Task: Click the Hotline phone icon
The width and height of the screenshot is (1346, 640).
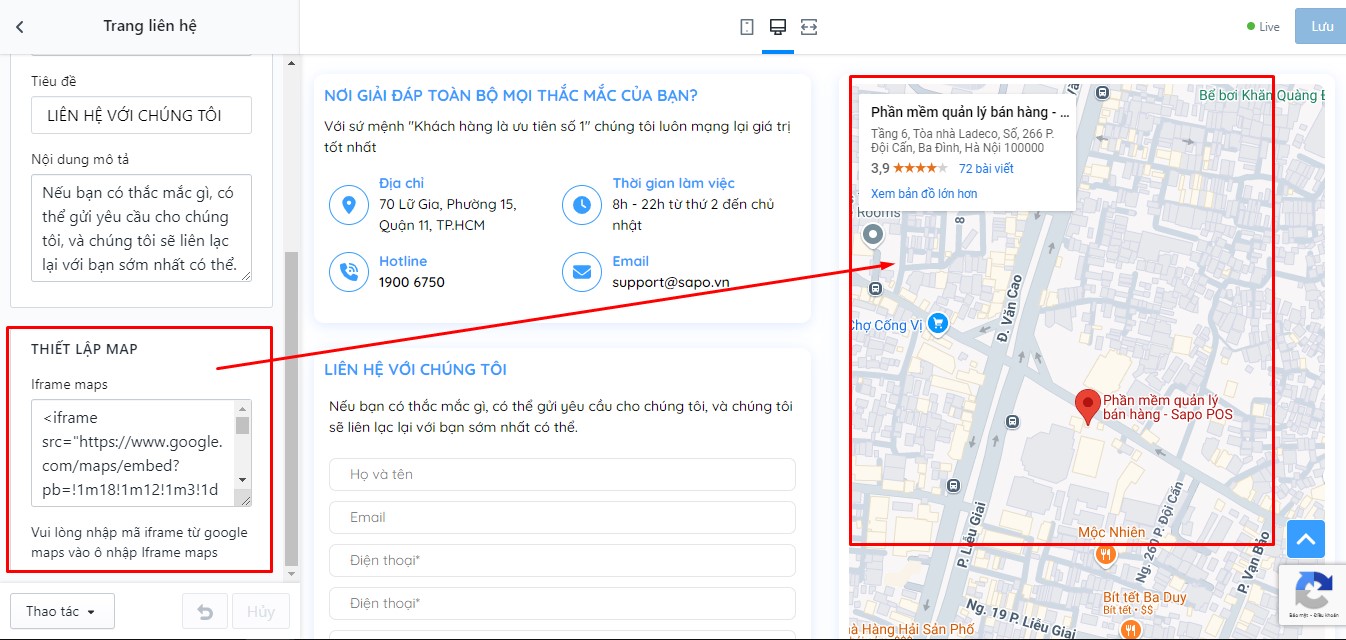Action: coord(349,271)
